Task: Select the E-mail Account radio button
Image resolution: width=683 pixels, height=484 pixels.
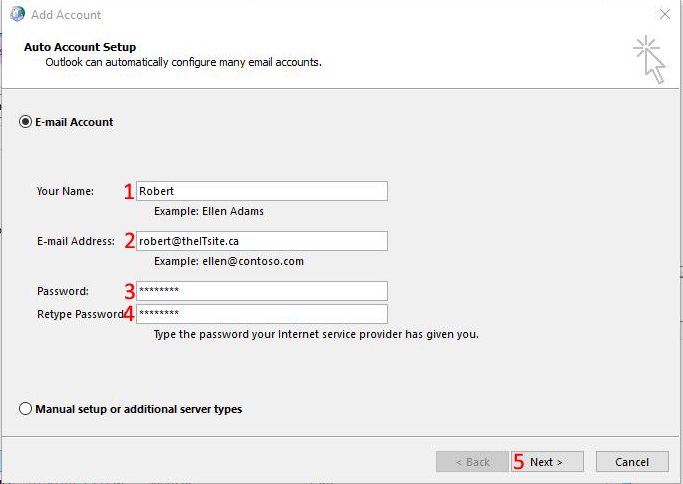Action: pyautogui.click(x=25, y=122)
